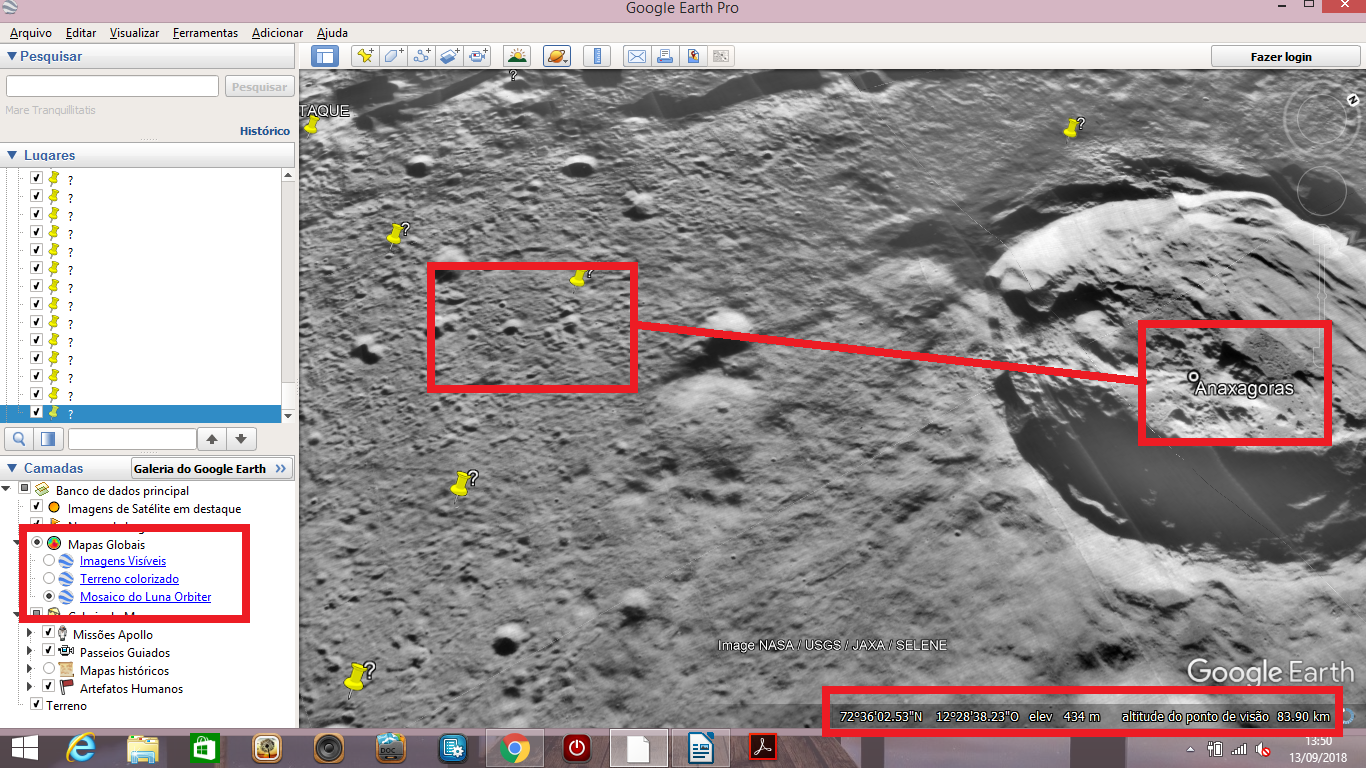Click in the main search input field
Image resolution: width=1366 pixels, height=768 pixels.
pos(112,87)
